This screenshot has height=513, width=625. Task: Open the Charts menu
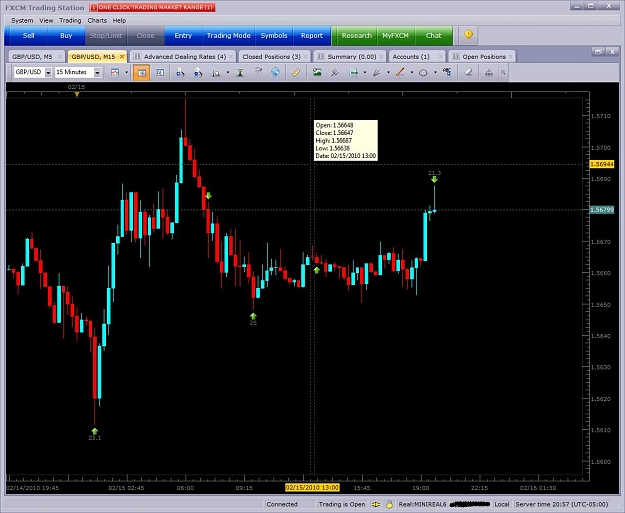tap(97, 20)
